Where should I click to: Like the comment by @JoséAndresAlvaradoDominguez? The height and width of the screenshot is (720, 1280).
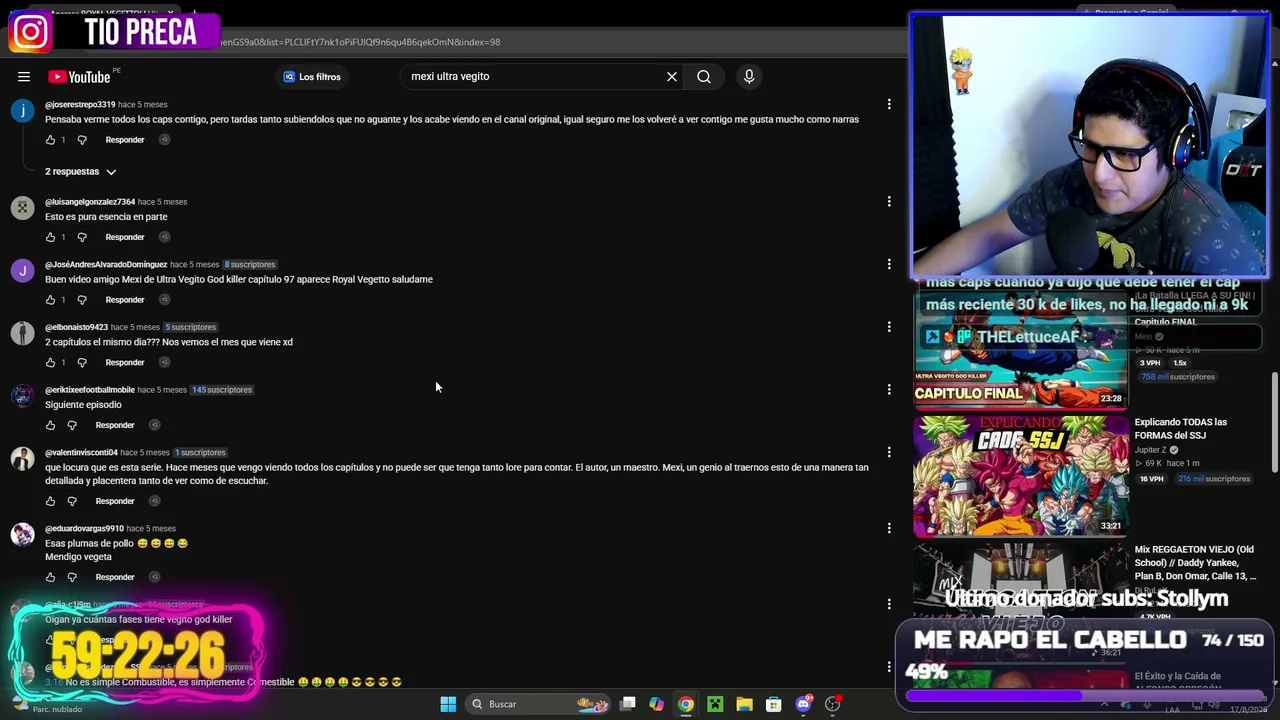(x=50, y=300)
